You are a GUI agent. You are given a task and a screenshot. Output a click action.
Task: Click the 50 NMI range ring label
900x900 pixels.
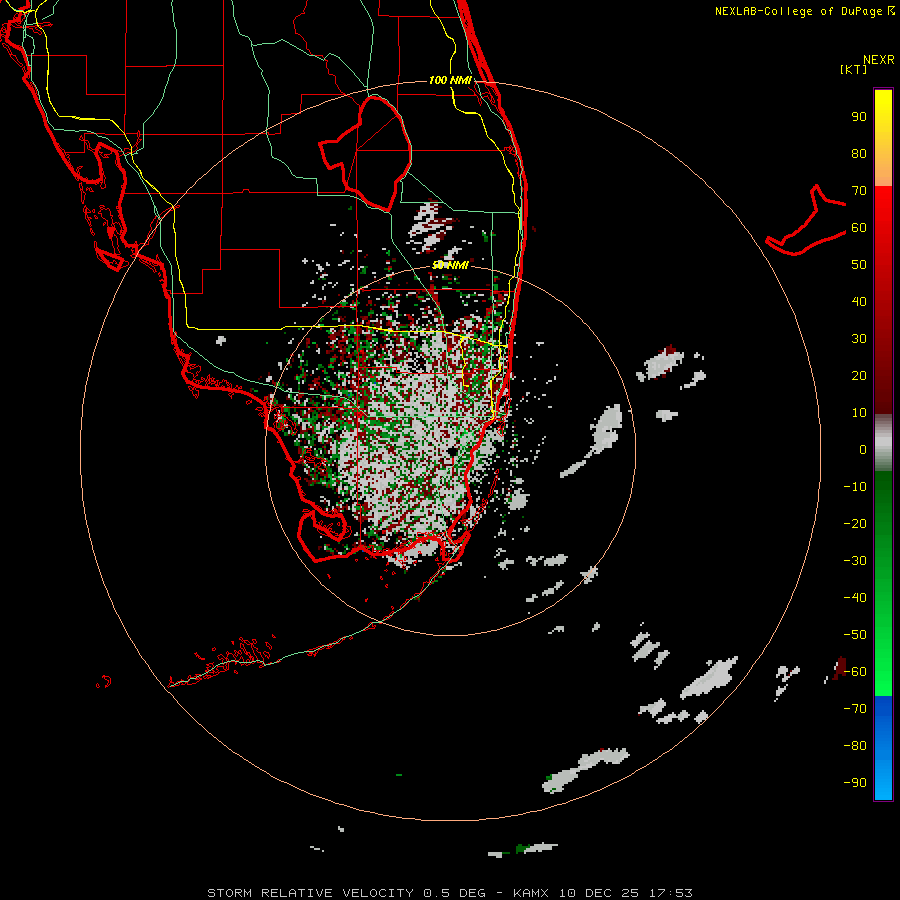point(450,265)
